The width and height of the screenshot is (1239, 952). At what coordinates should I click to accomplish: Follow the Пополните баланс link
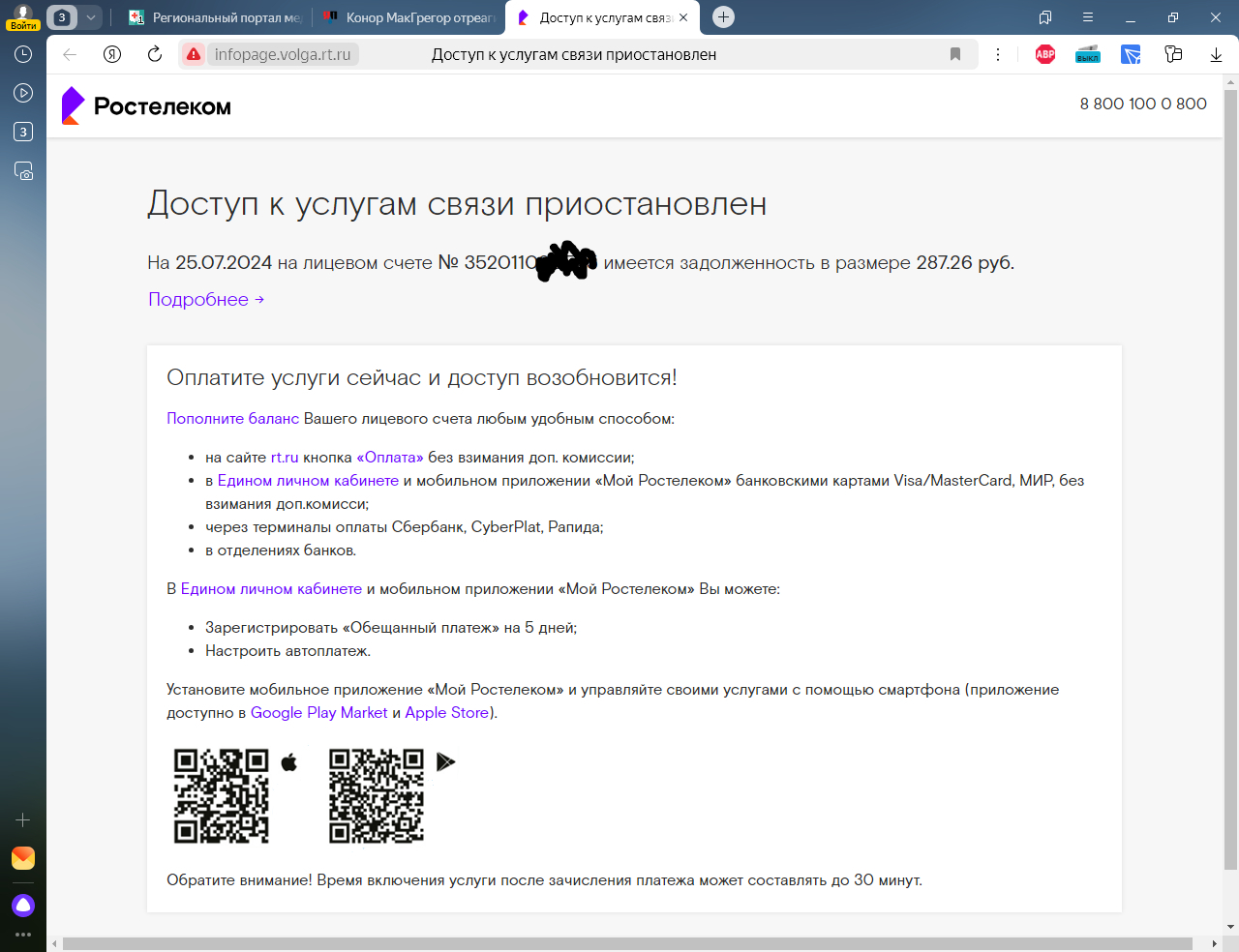click(232, 419)
